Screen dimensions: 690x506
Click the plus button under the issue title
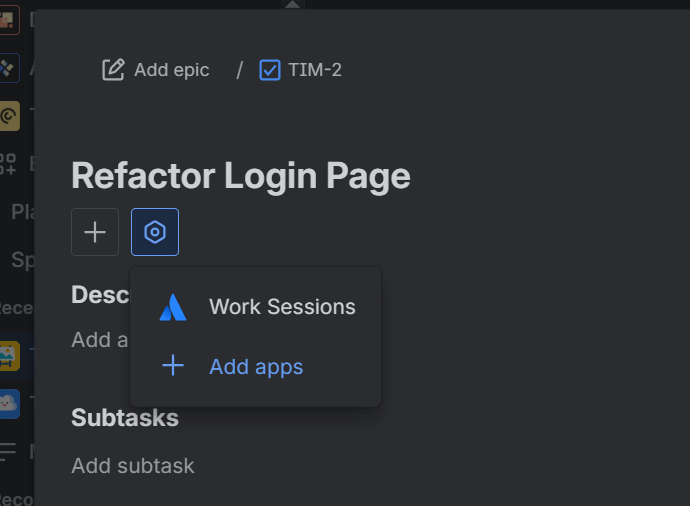(95, 232)
